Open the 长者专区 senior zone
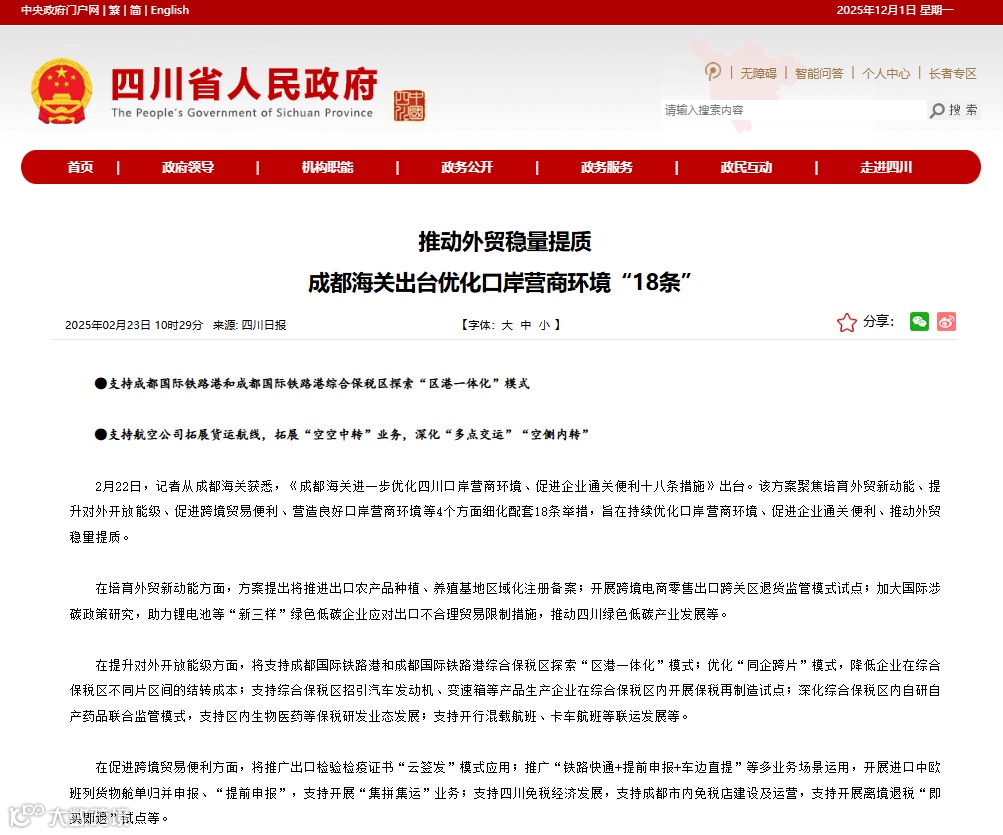Image resolution: width=1003 pixels, height=835 pixels. [952, 74]
